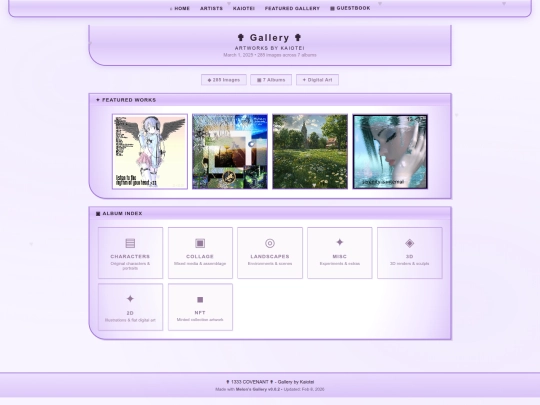540x405 pixels.
Task: Click the FEATURED WORKS section header
Action: click(x=126, y=100)
